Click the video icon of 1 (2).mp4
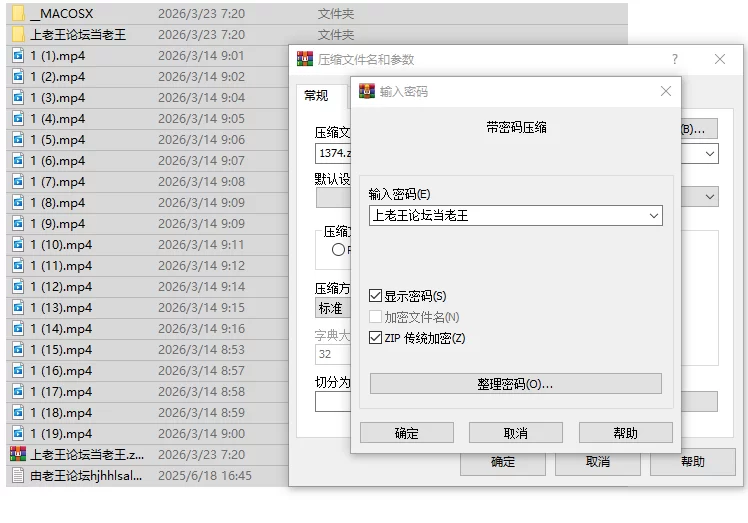The width and height of the screenshot is (748, 523). pyautogui.click(x=18, y=76)
